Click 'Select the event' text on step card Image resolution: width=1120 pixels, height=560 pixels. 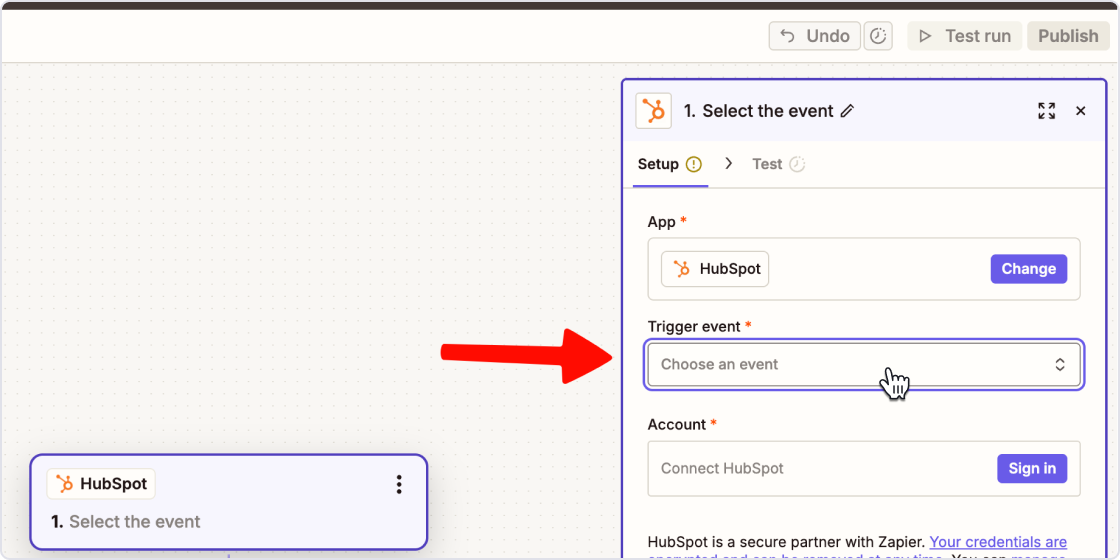[135, 521]
